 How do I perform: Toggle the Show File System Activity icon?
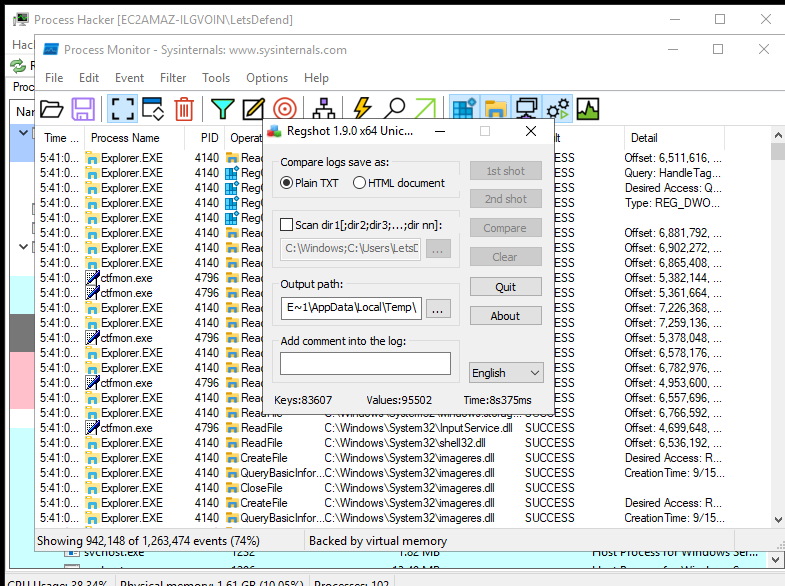(x=496, y=109)
